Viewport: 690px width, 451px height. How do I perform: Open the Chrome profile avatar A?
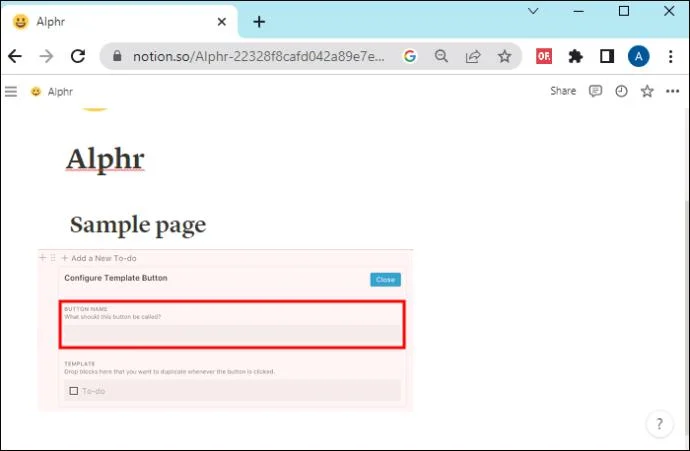[639, 56]
